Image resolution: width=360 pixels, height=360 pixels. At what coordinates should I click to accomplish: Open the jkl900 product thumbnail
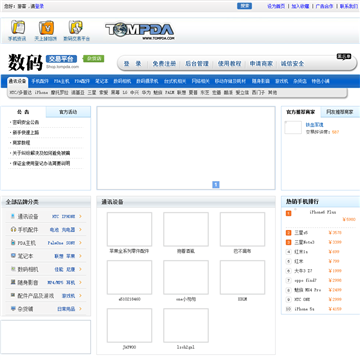tap(129, 325)
